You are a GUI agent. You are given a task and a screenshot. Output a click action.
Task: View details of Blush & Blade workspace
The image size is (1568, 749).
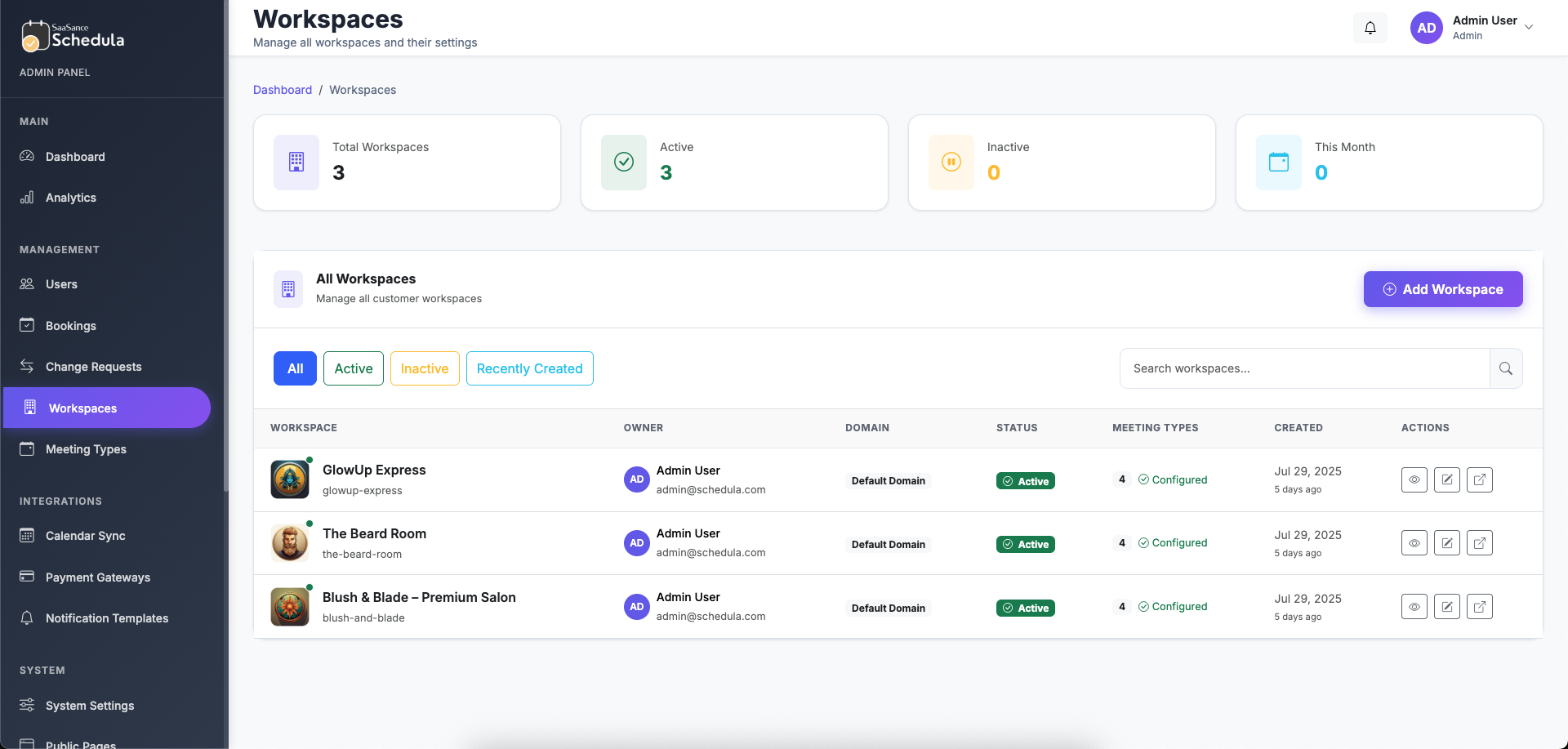point(1414,606)
